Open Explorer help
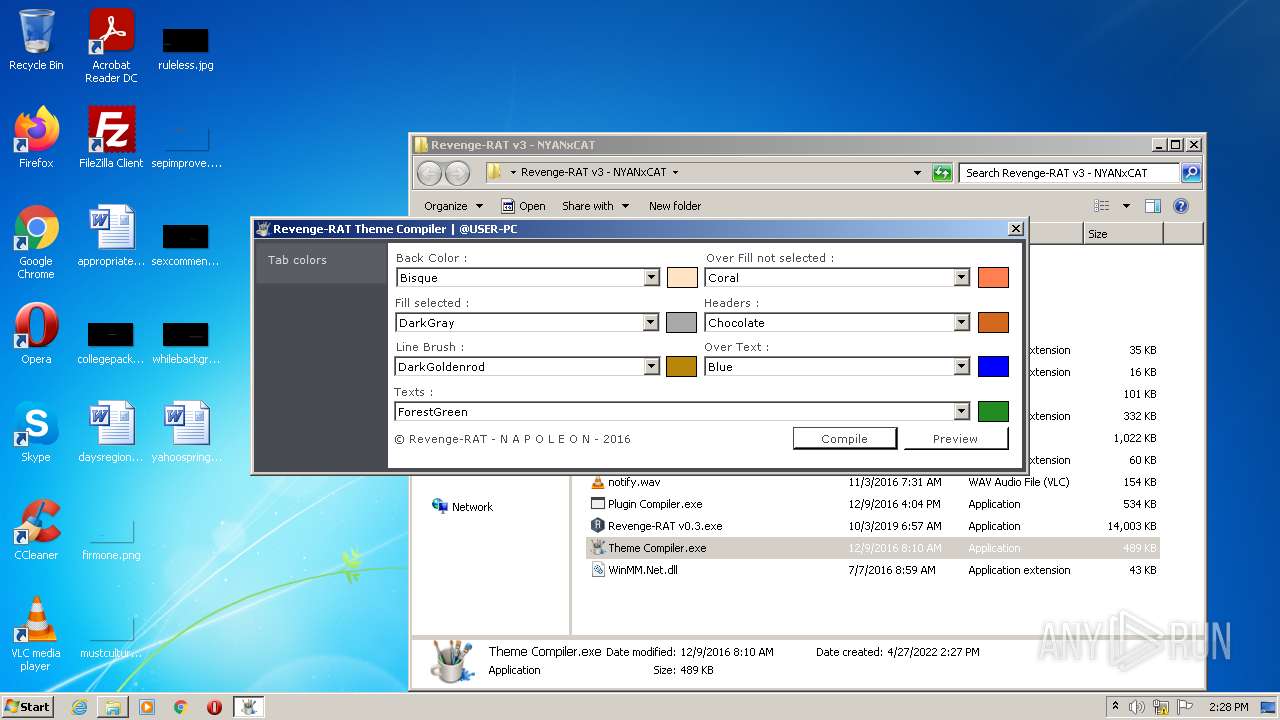The height and width of the screenshot is (720, 1280). point(1181,206)
